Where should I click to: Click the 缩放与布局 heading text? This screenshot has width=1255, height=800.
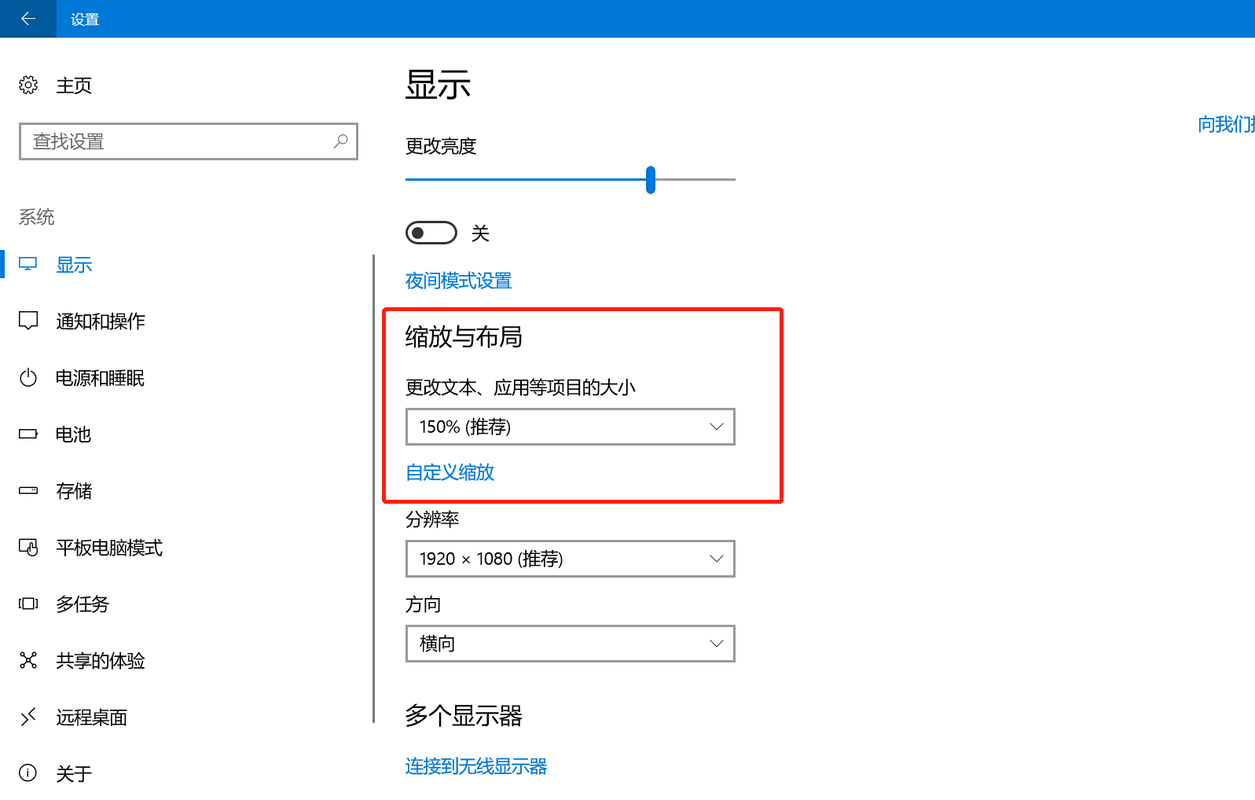point(464,337)
